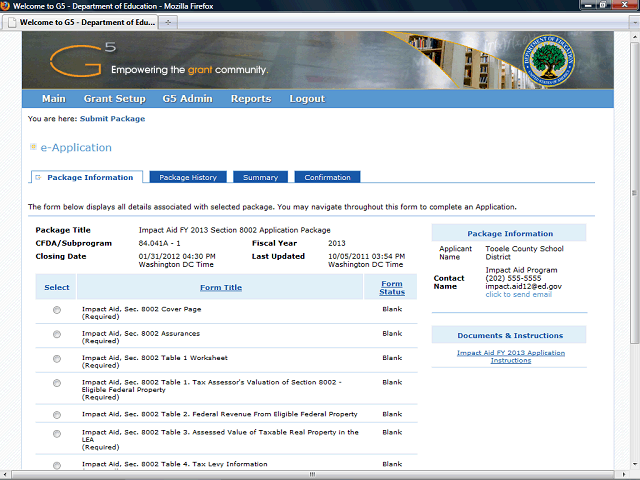The width and height of the screenshot is (640, 480).
Task: Click the Fiscal Year value 2013
Action: click(337, 243)
